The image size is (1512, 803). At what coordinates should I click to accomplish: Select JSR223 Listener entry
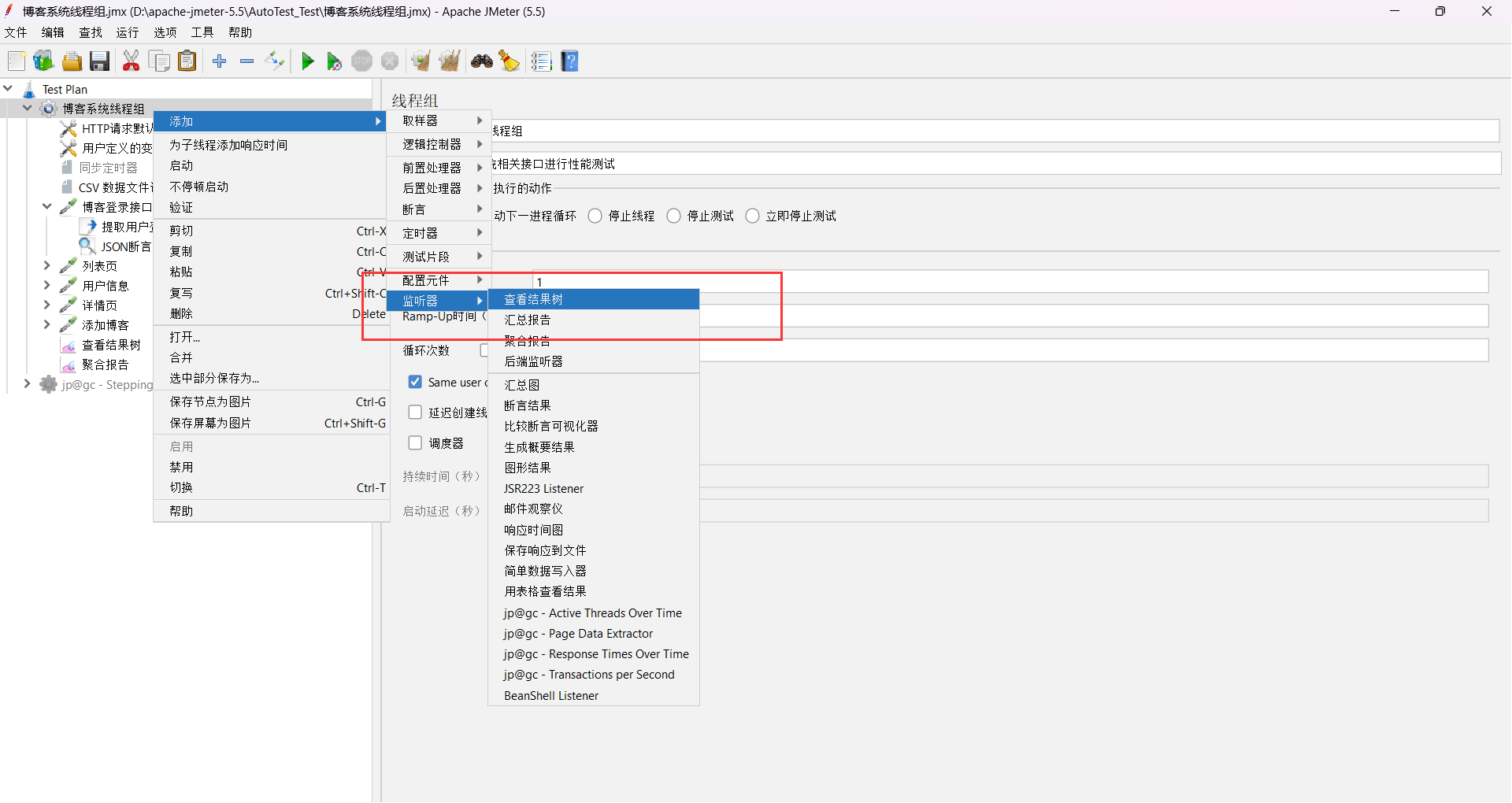[594, 489]
